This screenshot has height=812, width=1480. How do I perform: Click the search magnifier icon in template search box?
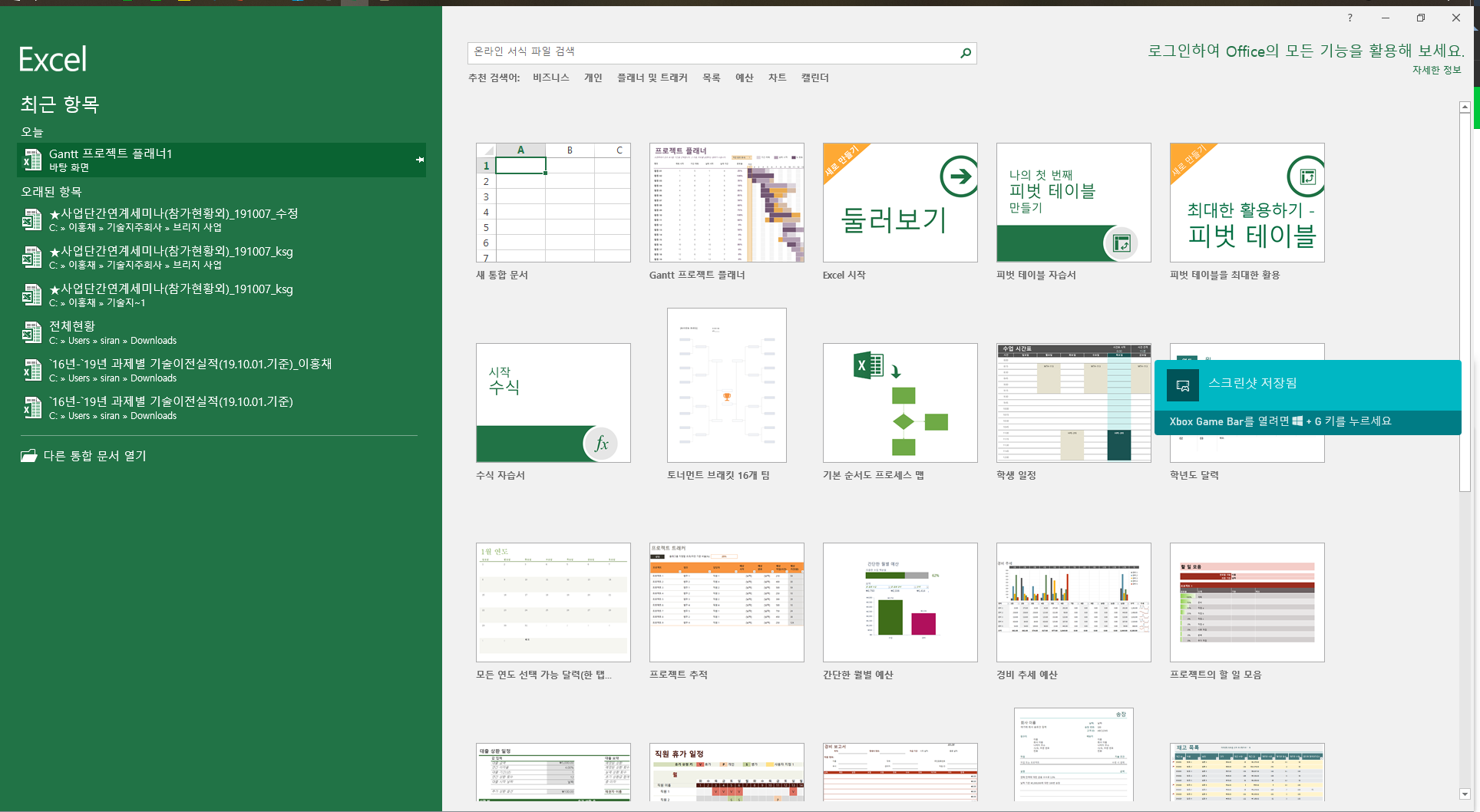(966, 53)
